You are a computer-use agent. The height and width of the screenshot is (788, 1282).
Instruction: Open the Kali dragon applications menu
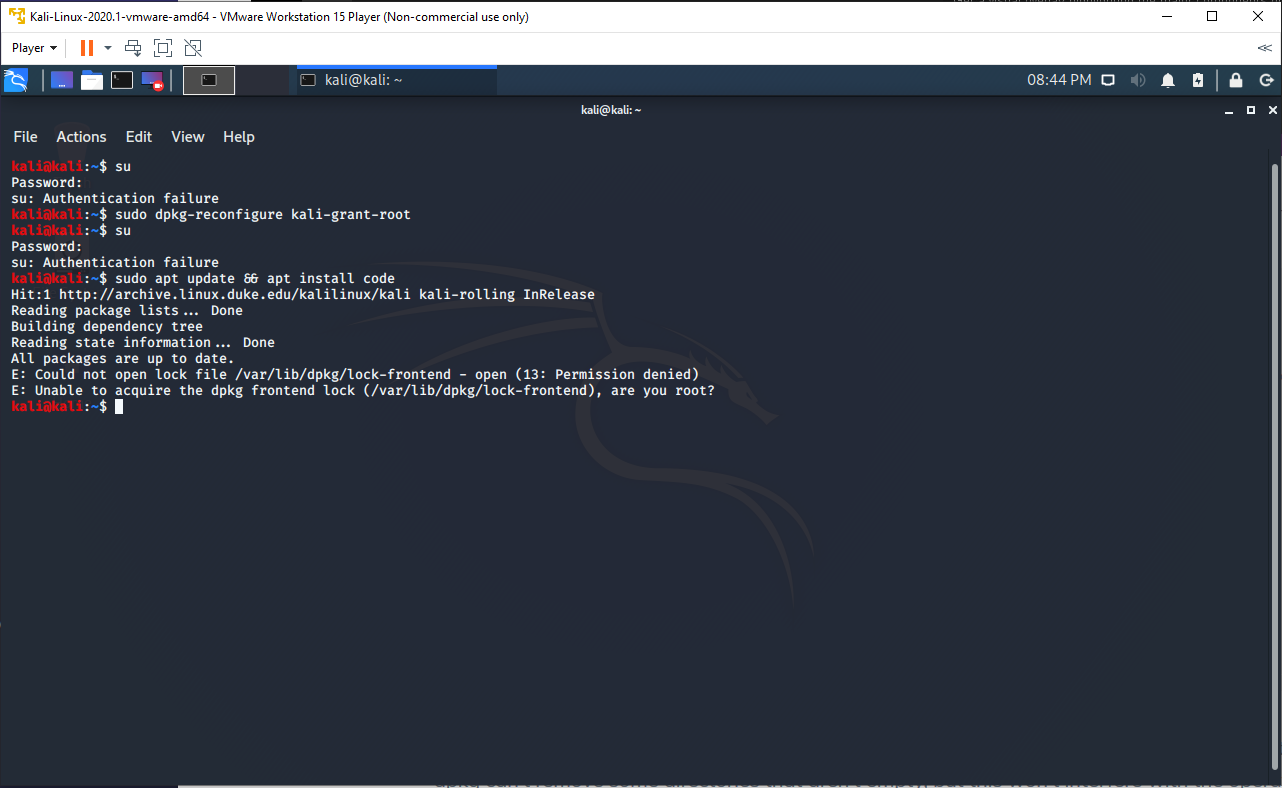(x=15, y=80)
